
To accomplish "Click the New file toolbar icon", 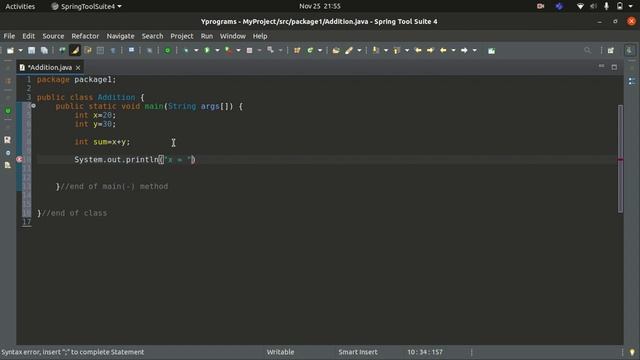I will click(x=10, y=50).
